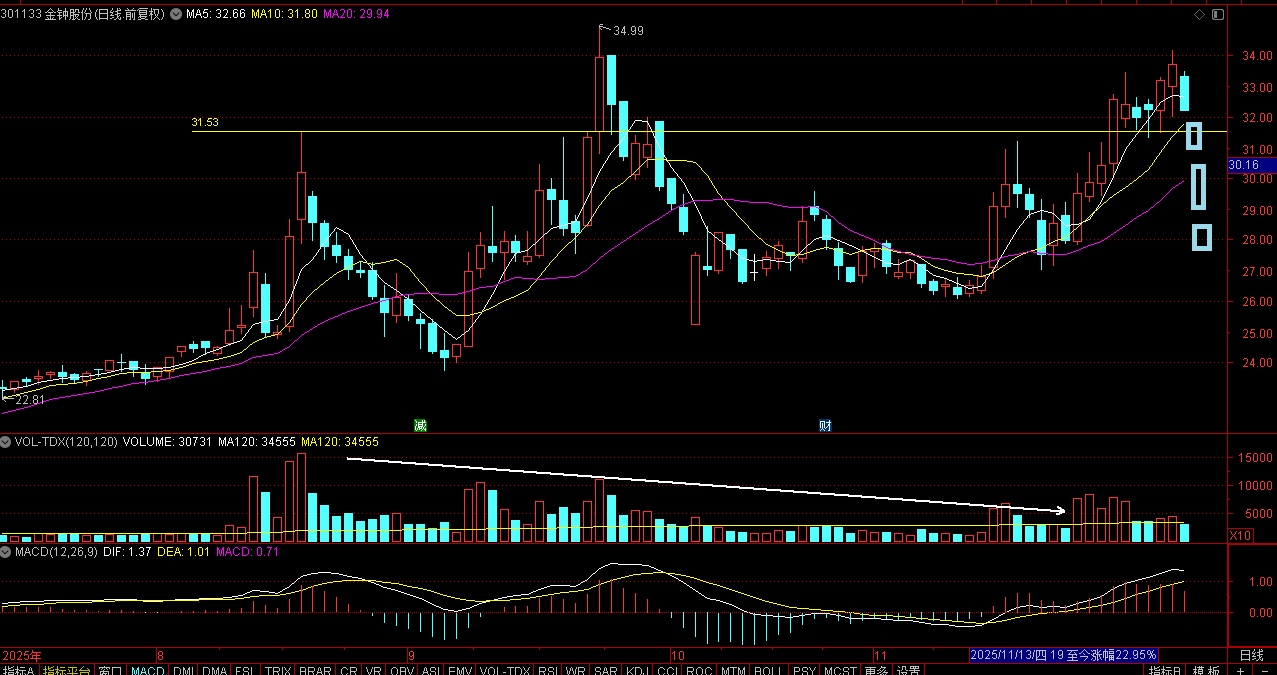Click the DIF: 1.37 value

pyautogui.click(x=126, y=551)
